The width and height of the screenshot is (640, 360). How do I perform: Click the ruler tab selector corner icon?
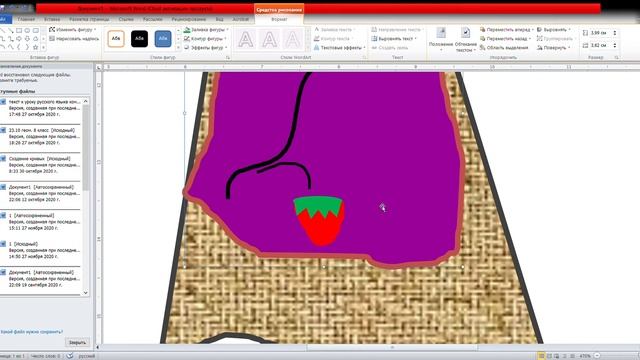click(x=98, y=67)
